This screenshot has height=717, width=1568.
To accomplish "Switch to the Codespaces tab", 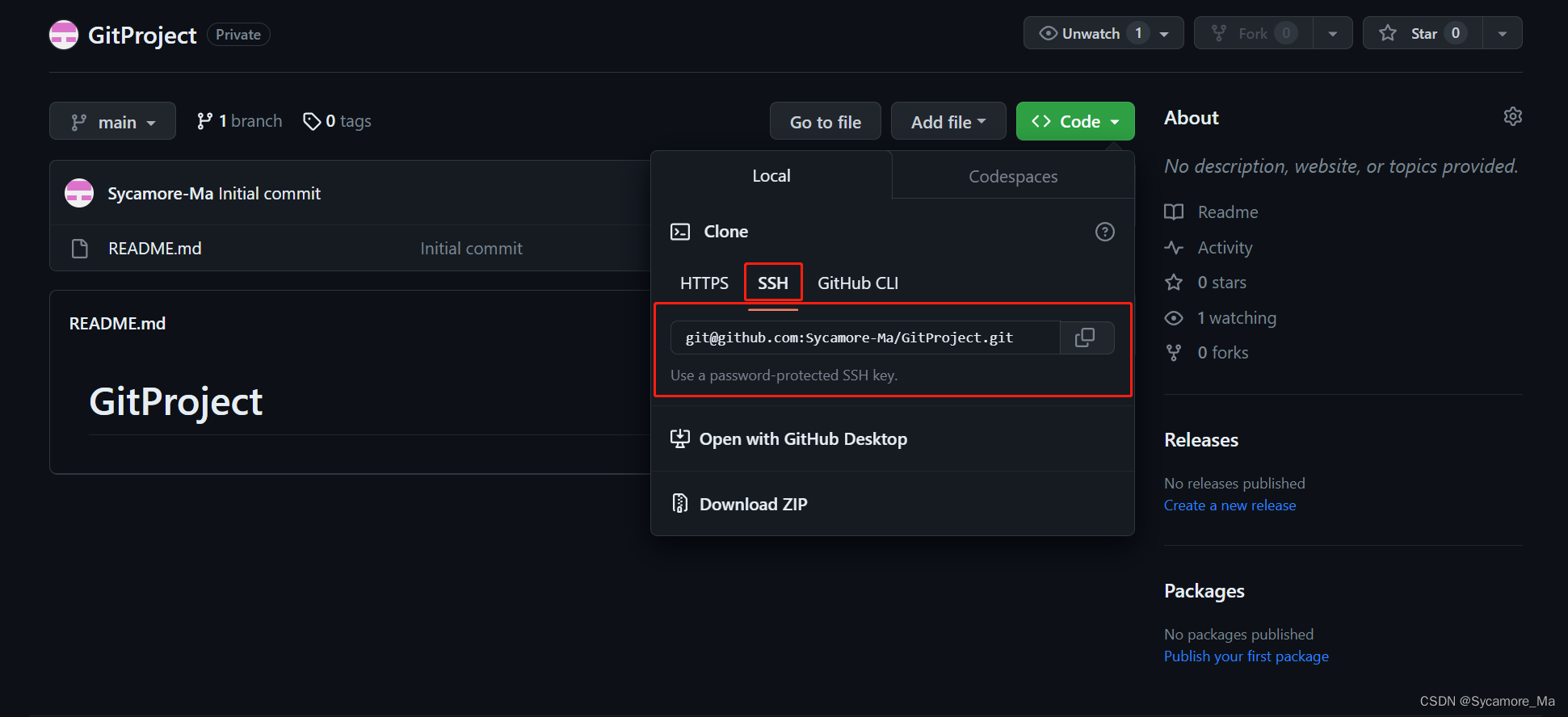I will click(x=1013, y=176).
